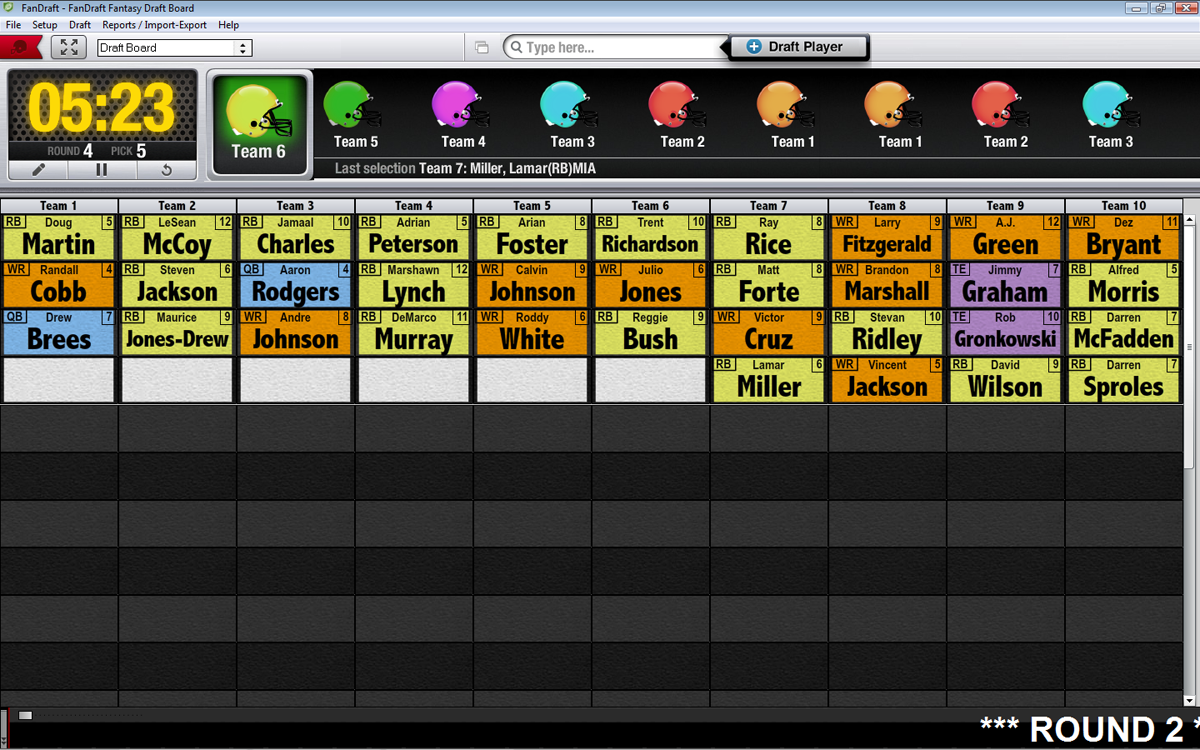Click the 05:23 countdown clock display
The image size is (1200, 750).
(x=103, y=107)
